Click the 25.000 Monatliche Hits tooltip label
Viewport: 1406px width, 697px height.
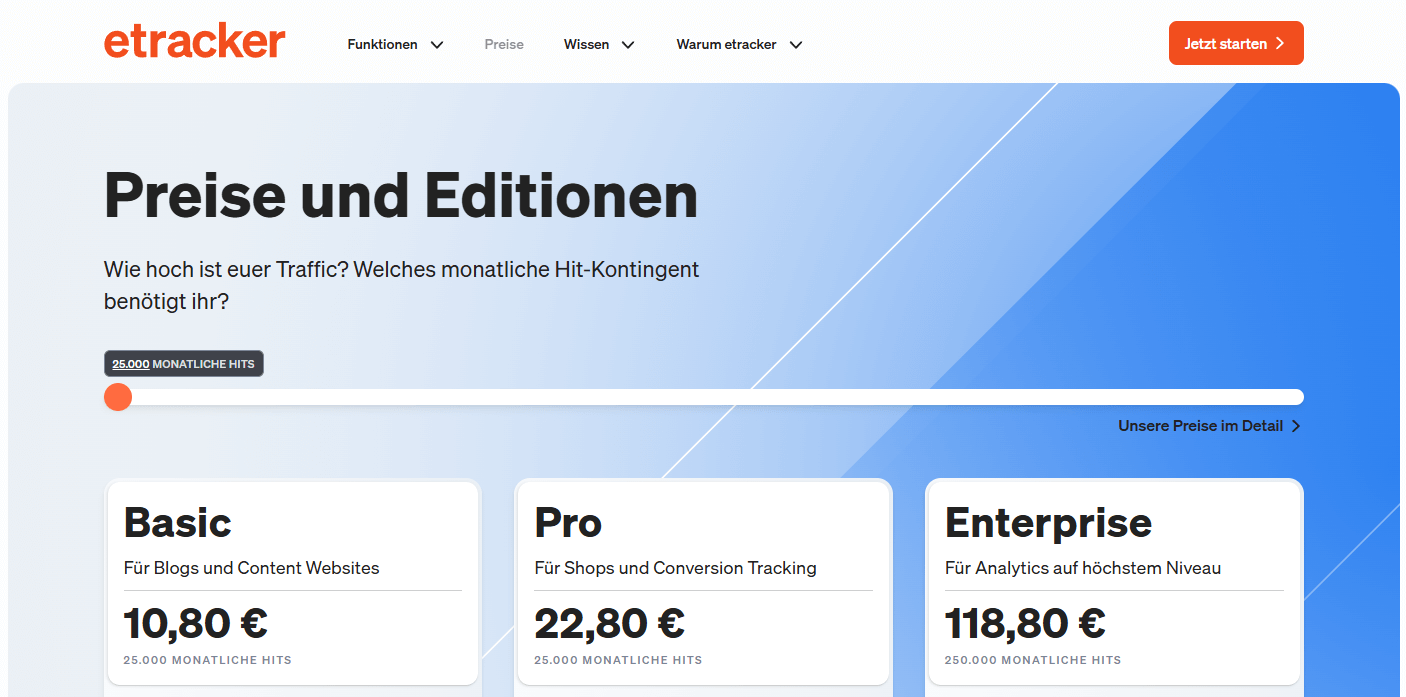184,364
